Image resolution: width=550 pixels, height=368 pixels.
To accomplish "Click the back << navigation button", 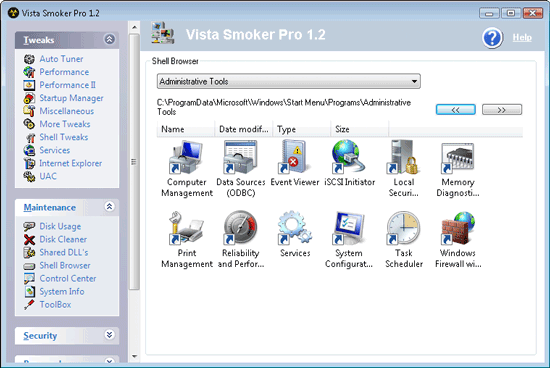I will tap(456, 110).
